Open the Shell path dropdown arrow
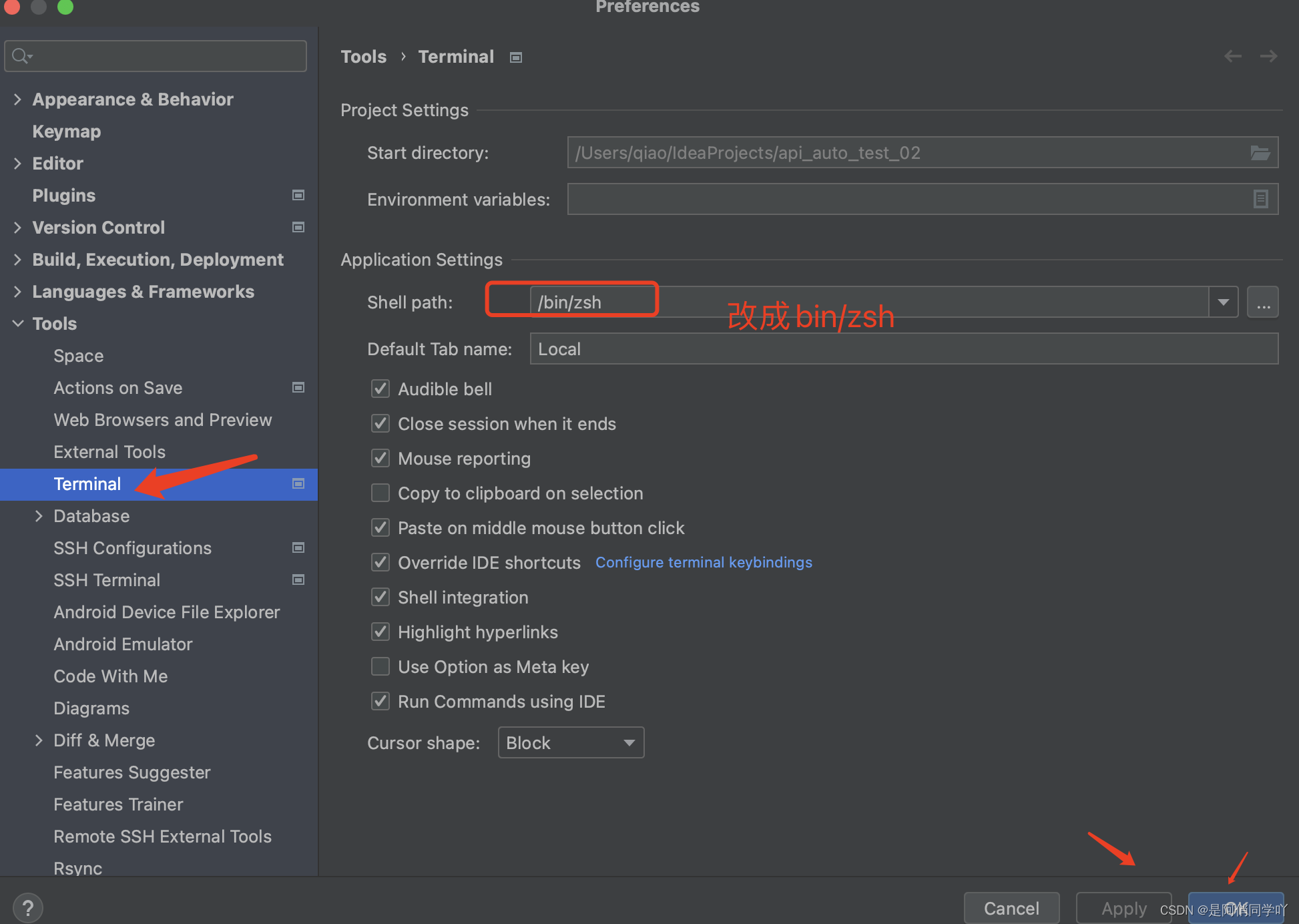This screenshot has height=924, width=1299. (1223, 302)
